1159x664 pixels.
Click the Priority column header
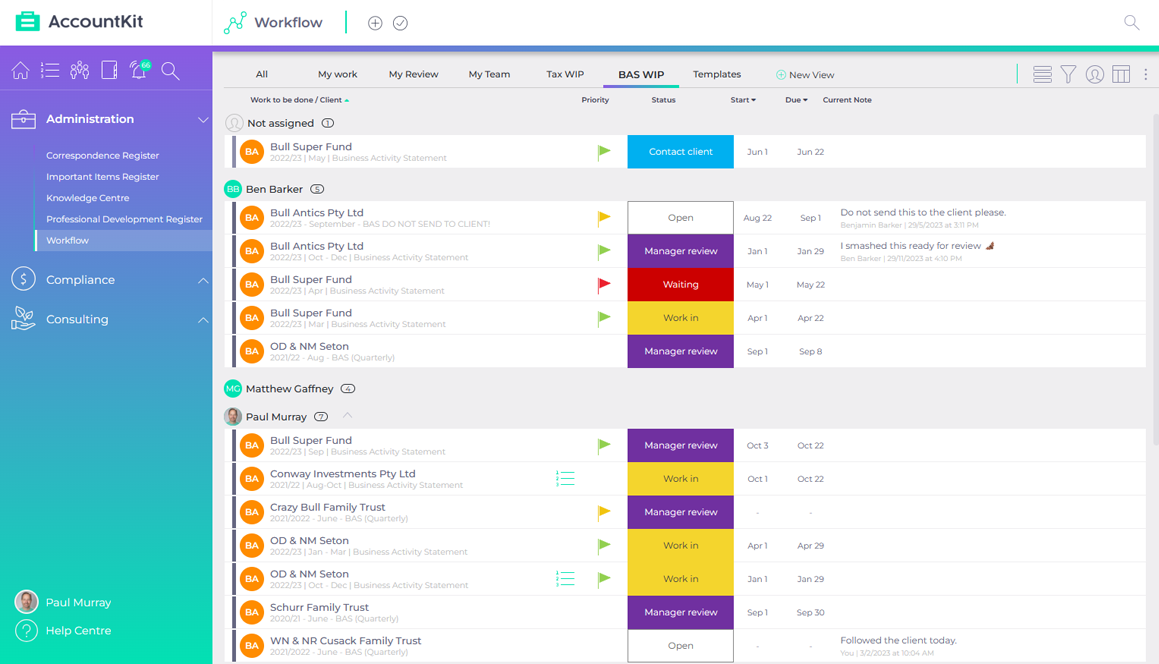(595, 100)
